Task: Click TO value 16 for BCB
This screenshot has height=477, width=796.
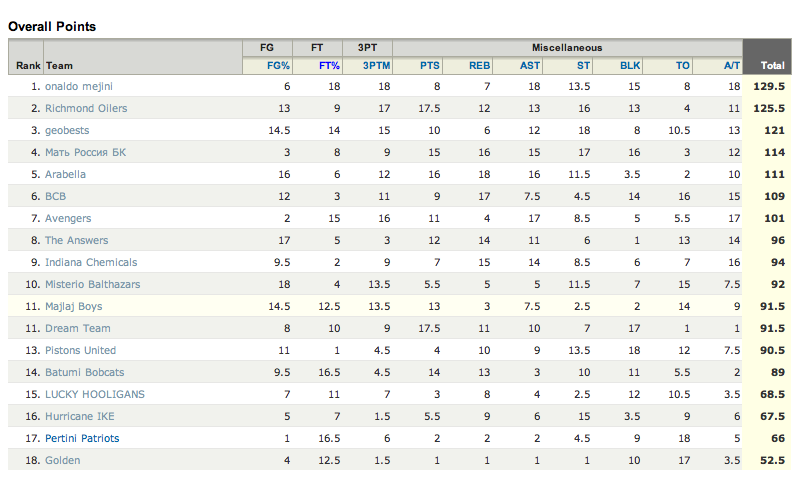Action: pos(684,196)
